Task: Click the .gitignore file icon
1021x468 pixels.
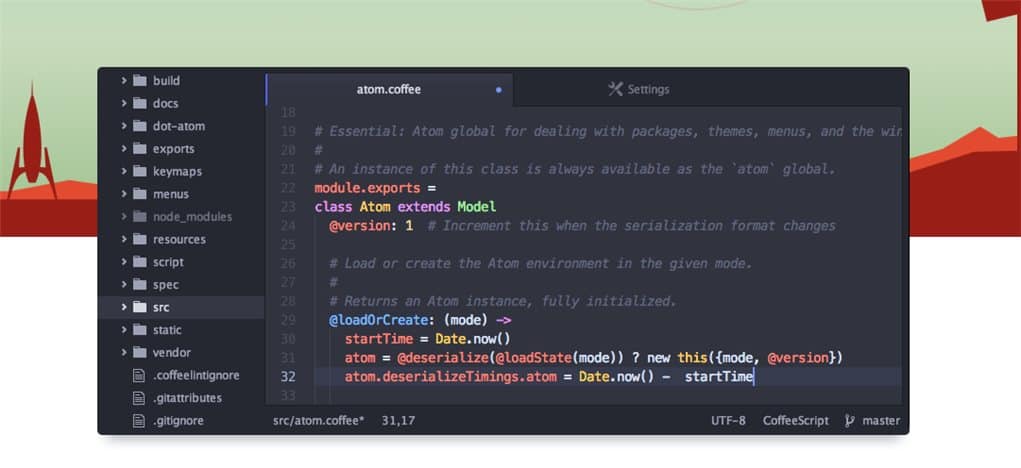Action: [138, 420]
